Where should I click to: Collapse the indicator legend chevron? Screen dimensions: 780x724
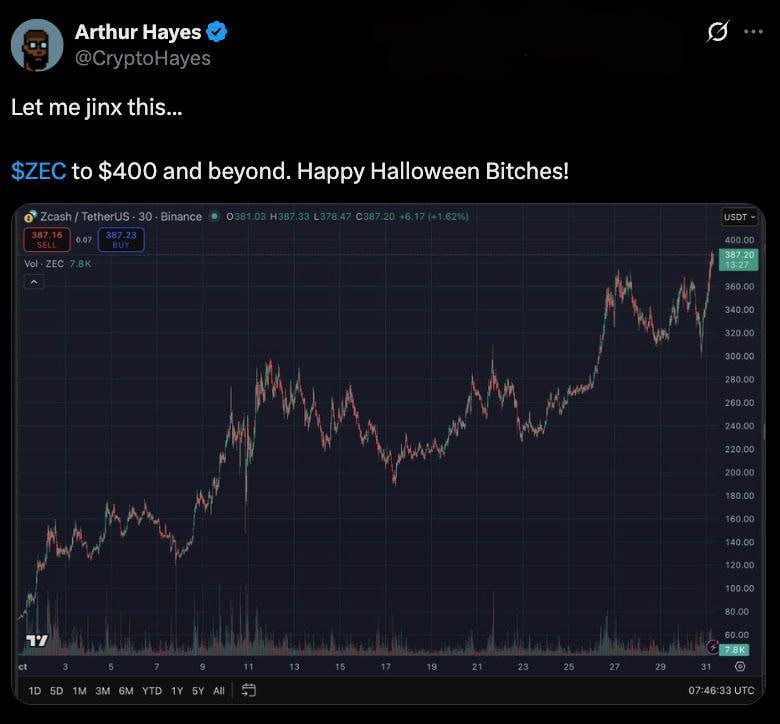[x=34, y=283]
